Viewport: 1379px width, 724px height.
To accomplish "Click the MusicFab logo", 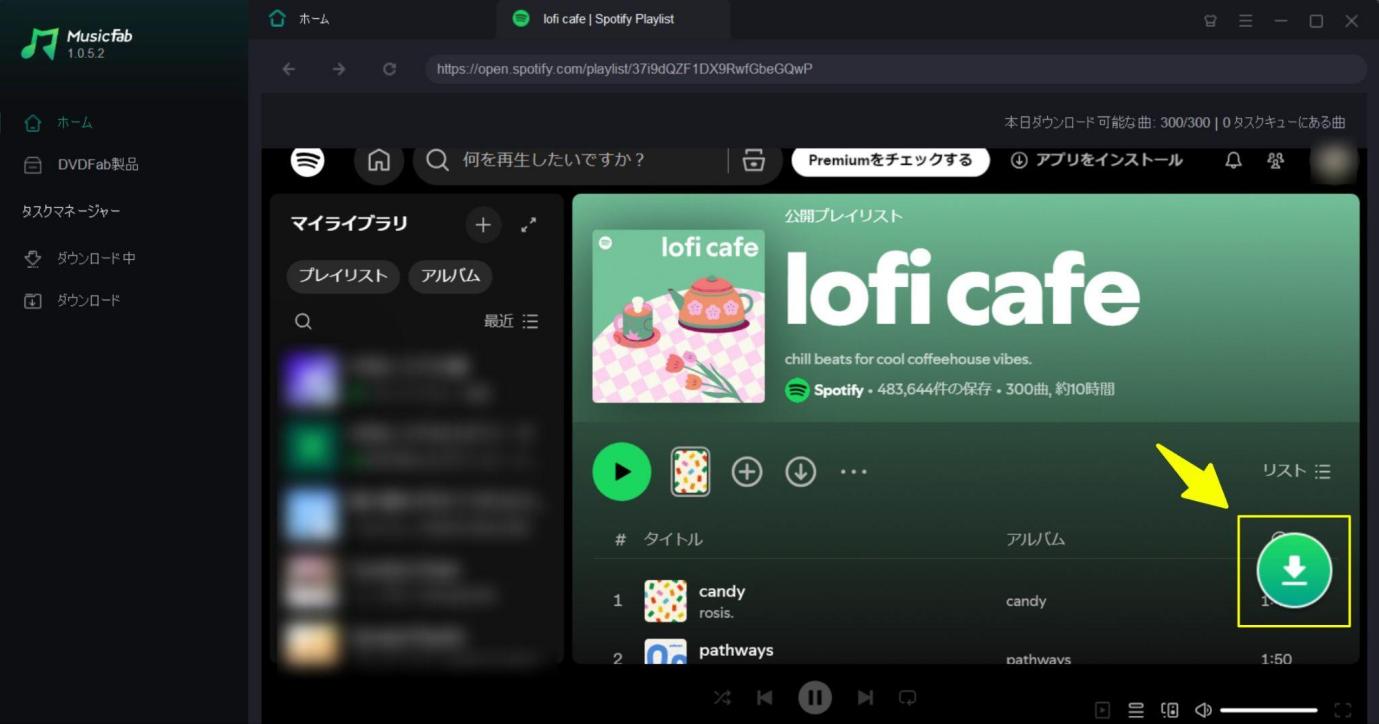I will pos(76,43).
